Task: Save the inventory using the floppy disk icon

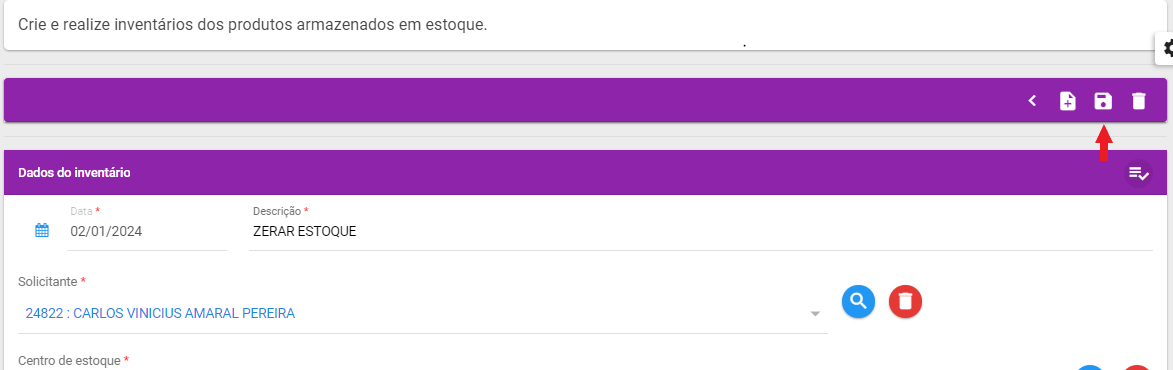Action: (1103, 101)
